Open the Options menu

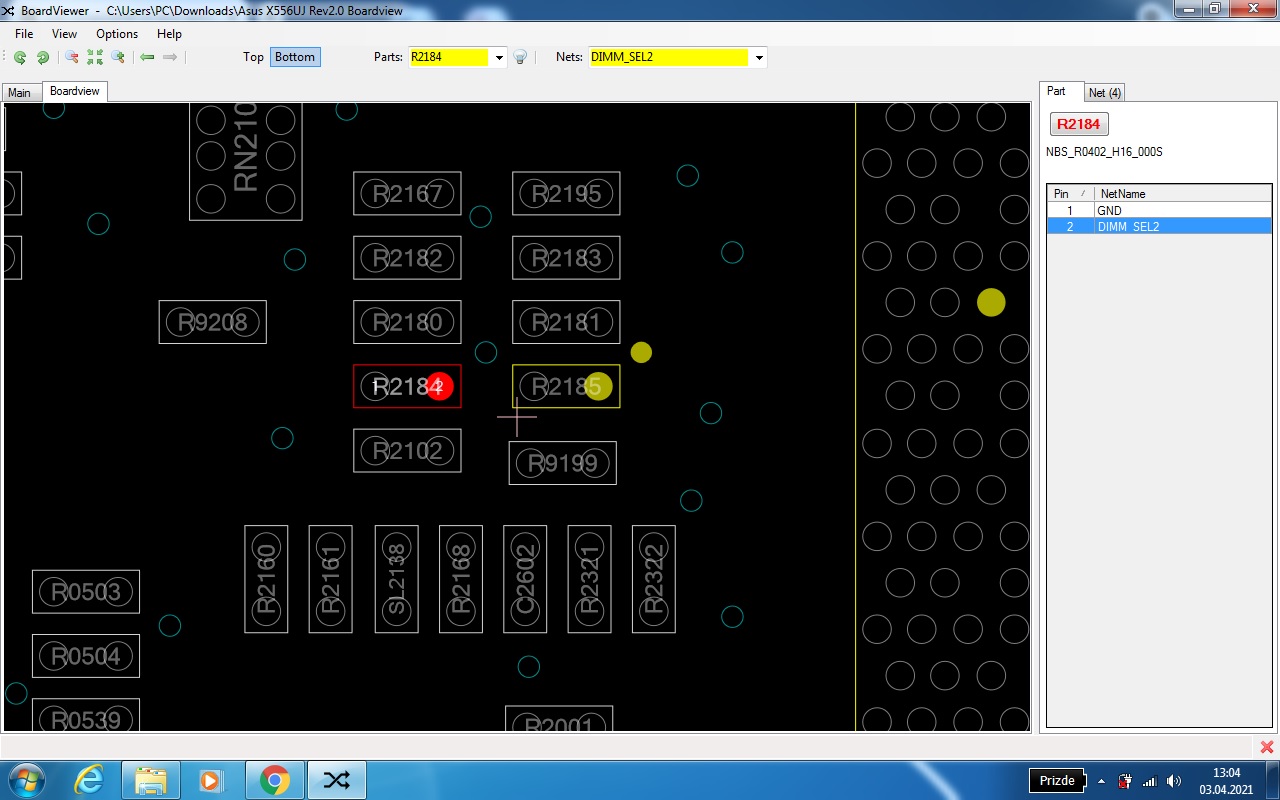(x=117, y=34)
